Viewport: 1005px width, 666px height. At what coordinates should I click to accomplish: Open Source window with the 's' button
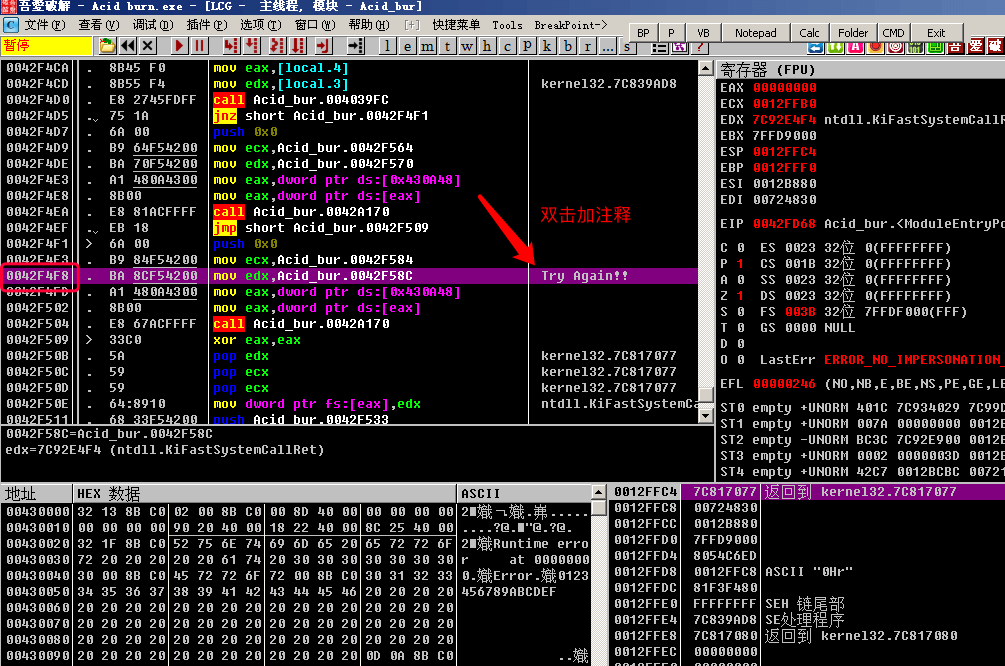(627, 46)
